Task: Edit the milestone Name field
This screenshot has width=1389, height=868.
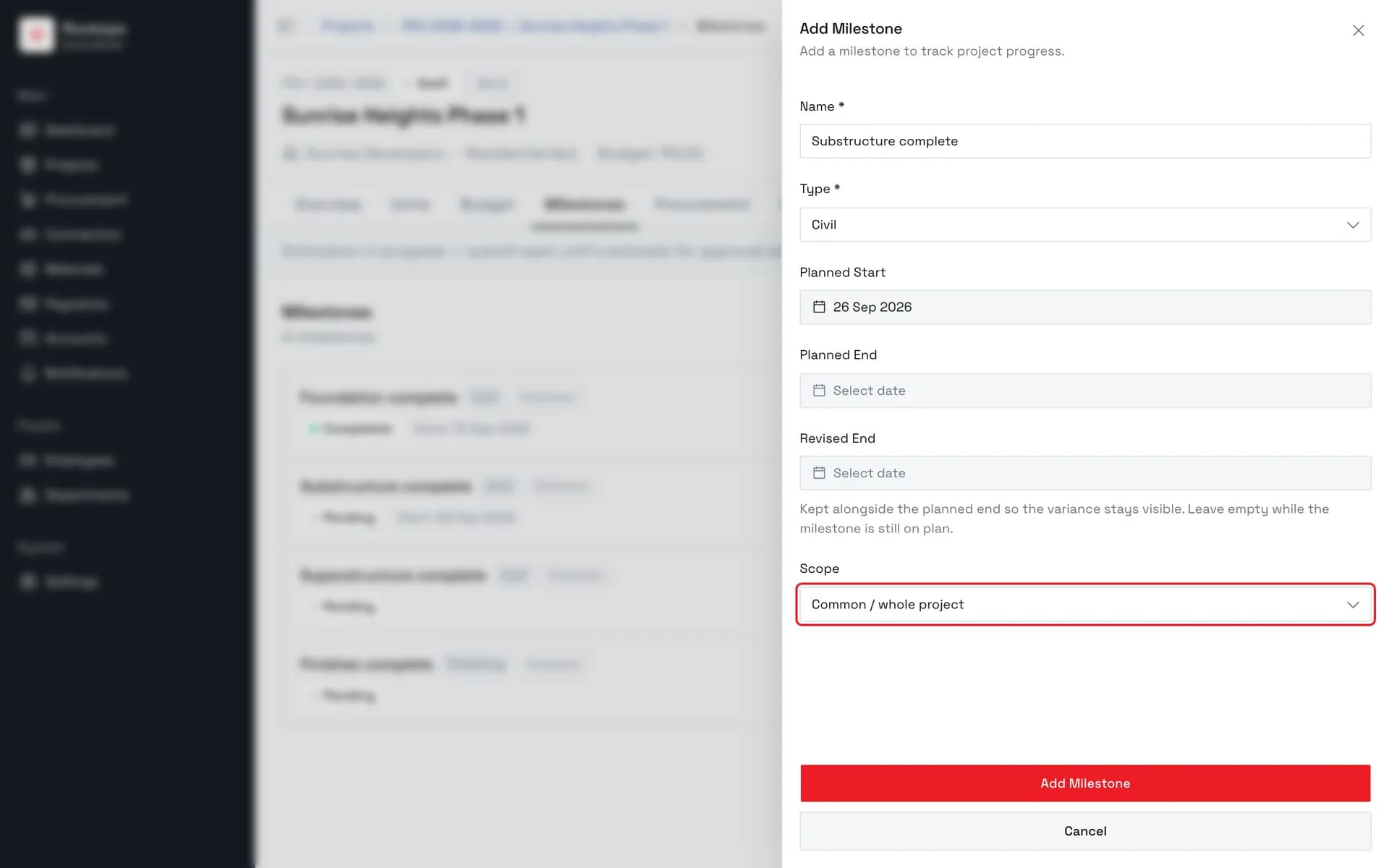Action: [1085, 141]
